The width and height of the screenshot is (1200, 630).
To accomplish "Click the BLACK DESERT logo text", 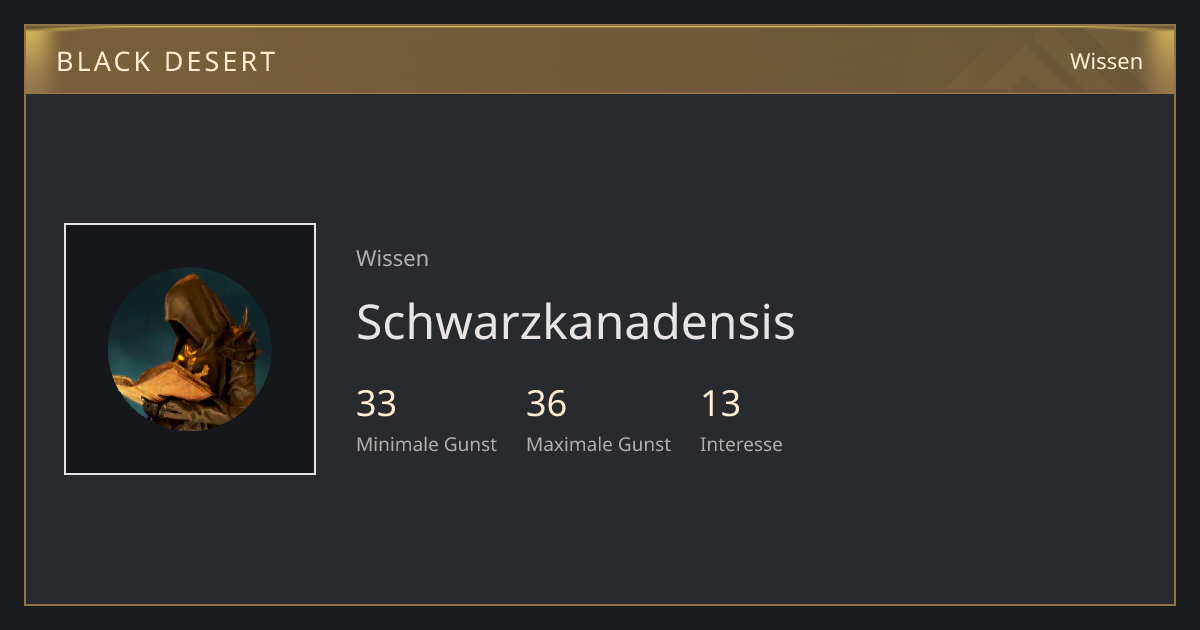I will click(x=166, y=62).
